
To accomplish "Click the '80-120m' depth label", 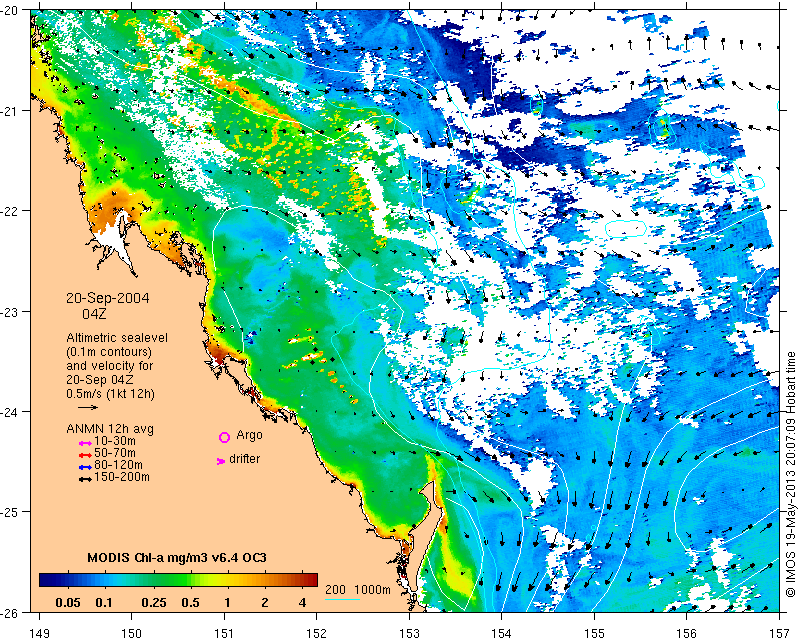I will click(x=118, y=465).
